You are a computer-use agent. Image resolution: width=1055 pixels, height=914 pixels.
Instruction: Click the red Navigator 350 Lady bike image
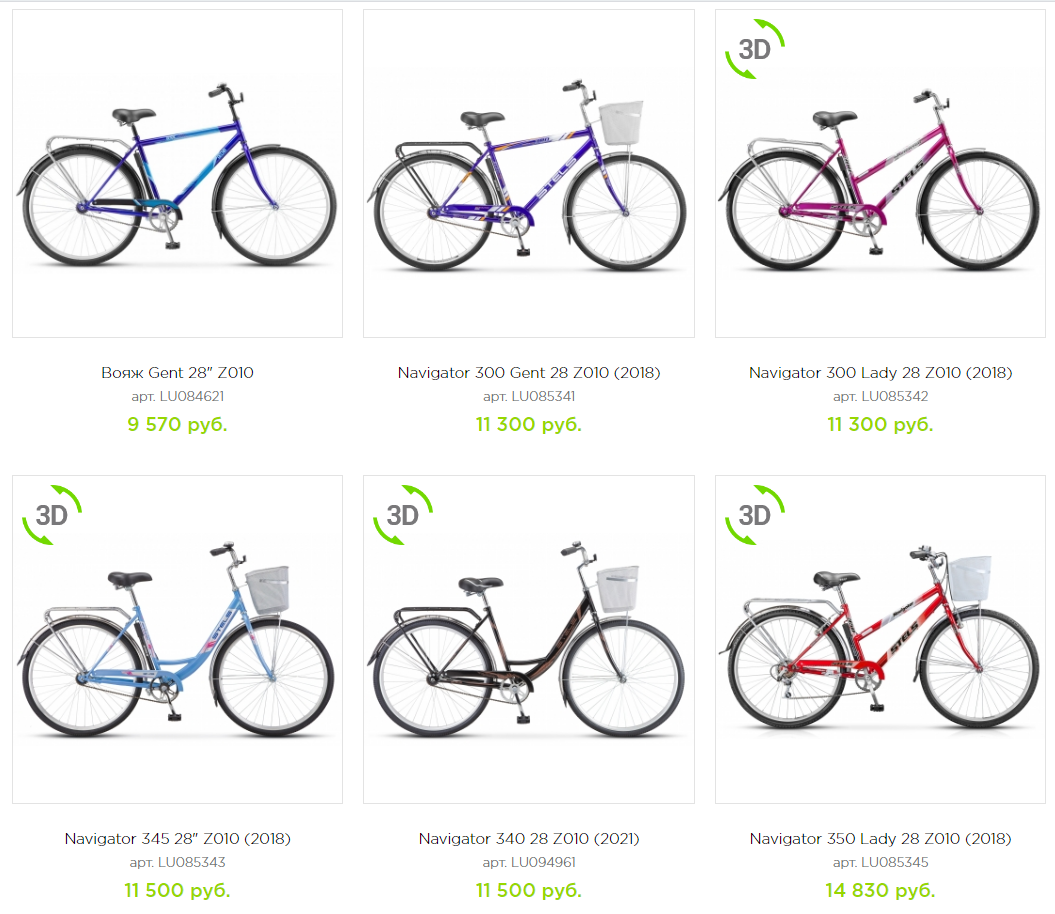pos(880,639)
